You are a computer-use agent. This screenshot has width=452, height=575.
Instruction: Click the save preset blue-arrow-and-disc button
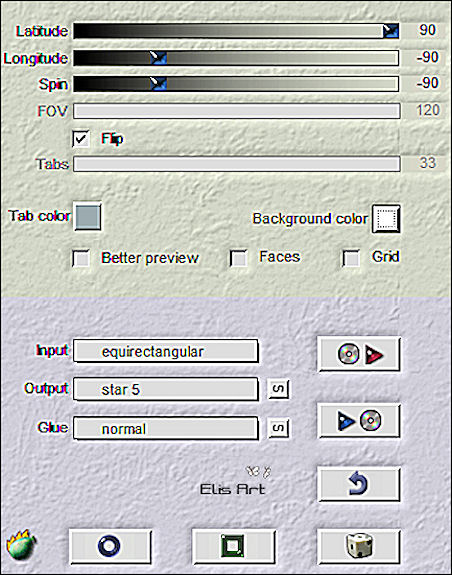(x=359, y=421)
